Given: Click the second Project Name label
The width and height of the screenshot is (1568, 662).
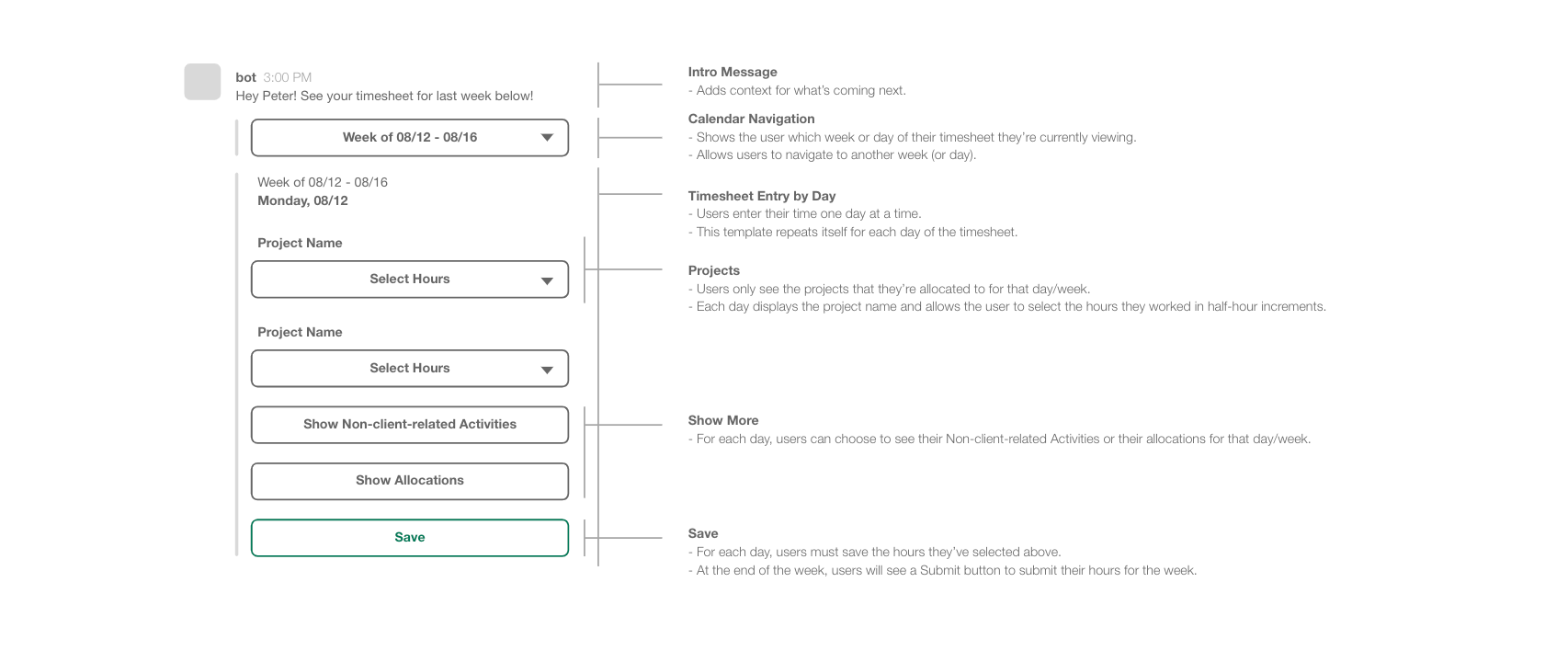Looking at the screenshot, I should pos(300,332).
